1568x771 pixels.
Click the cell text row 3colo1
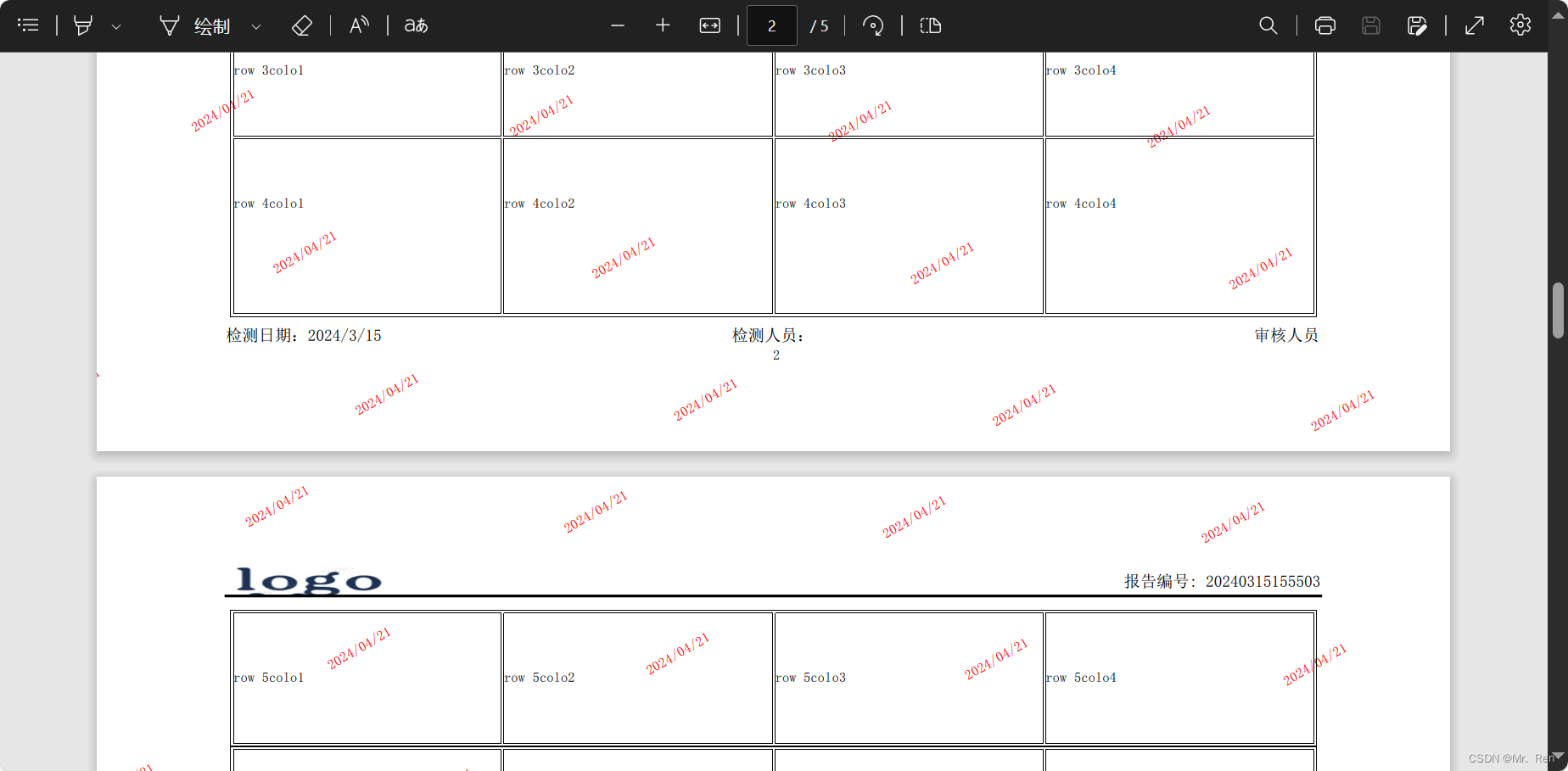[x=269, y=70]
